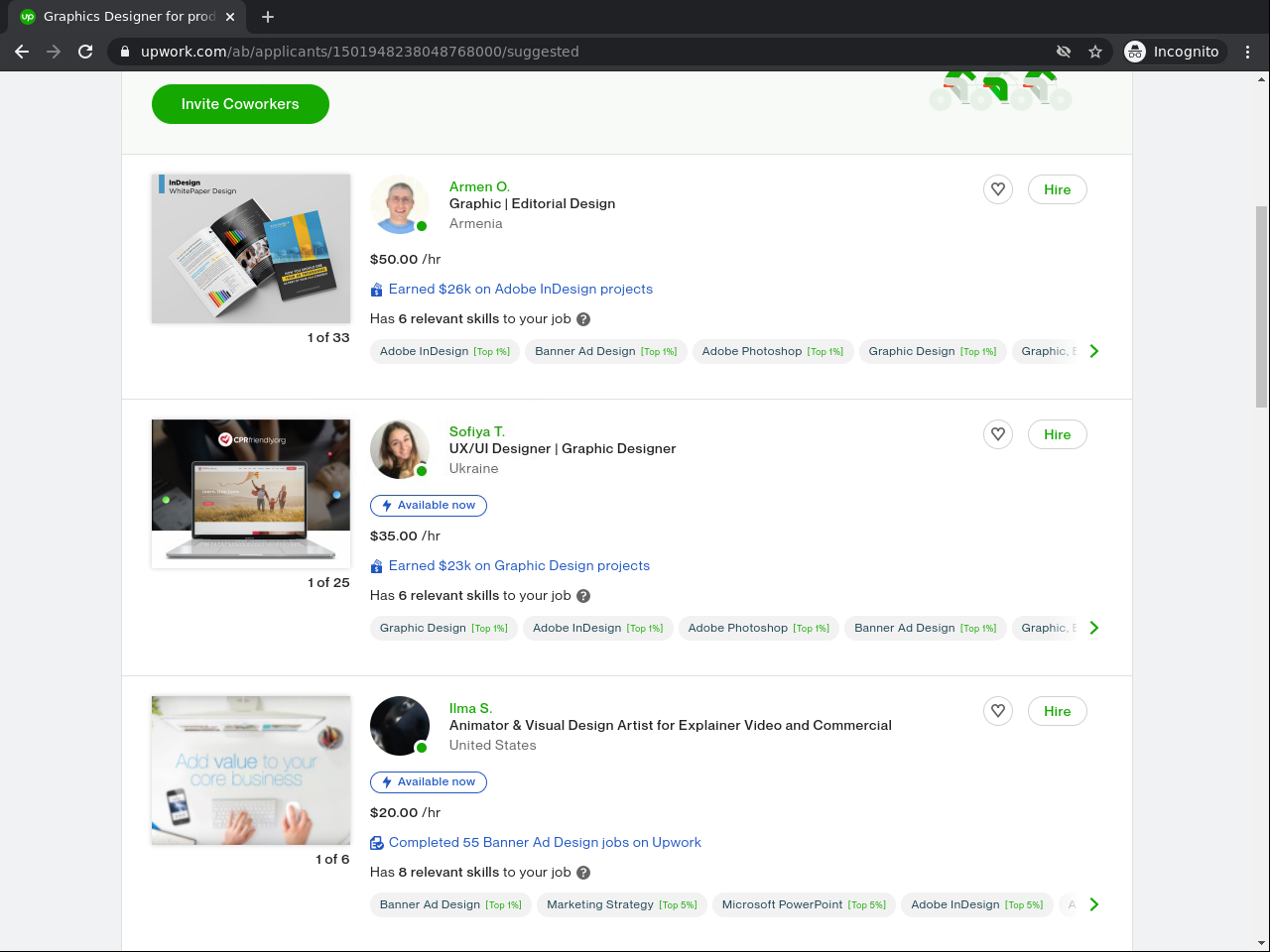Hire Sofiya T.

click(x=1058, y=434)
